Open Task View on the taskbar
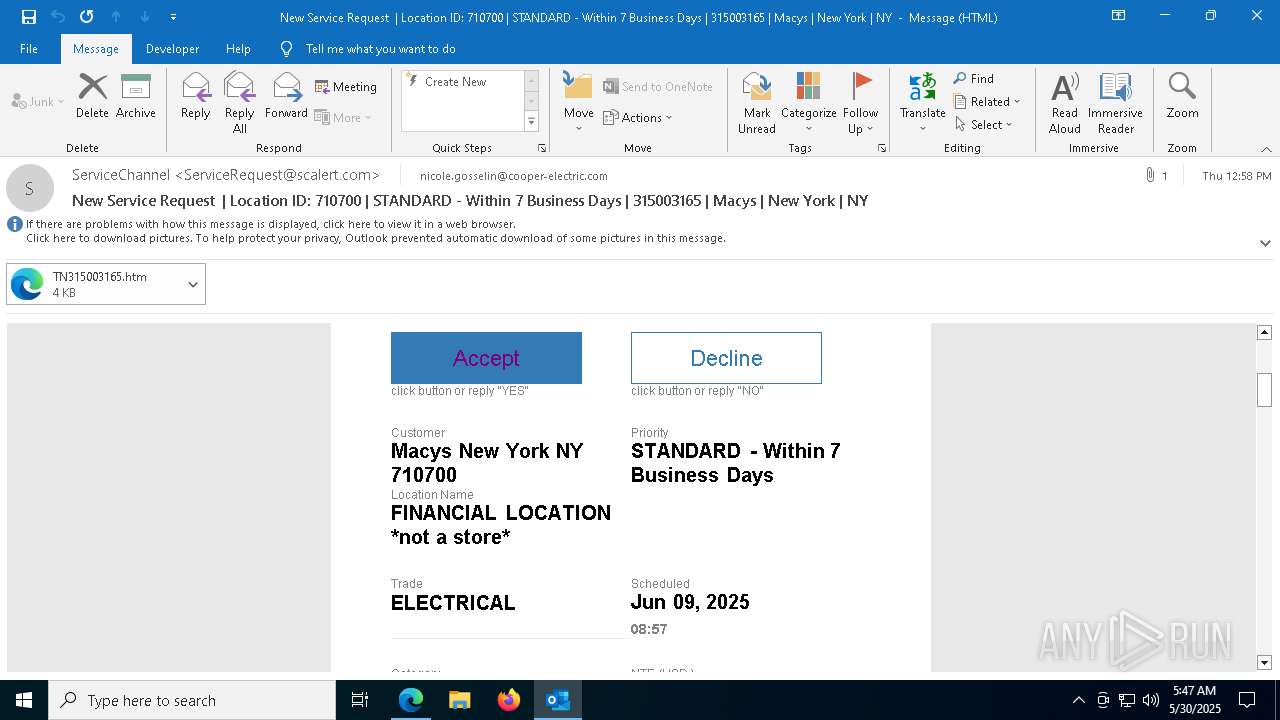Screen dimensions: 1280x720 click(360, 700)
